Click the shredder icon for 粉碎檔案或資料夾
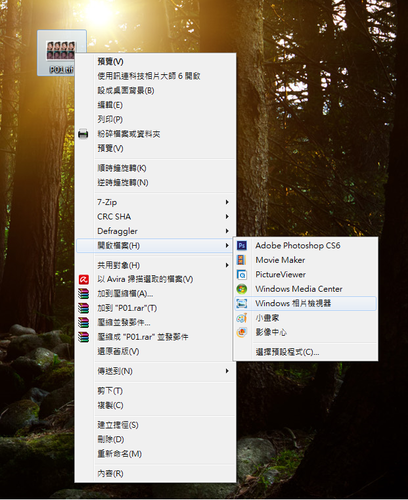The image size is (408, 500). pos(83,134)
